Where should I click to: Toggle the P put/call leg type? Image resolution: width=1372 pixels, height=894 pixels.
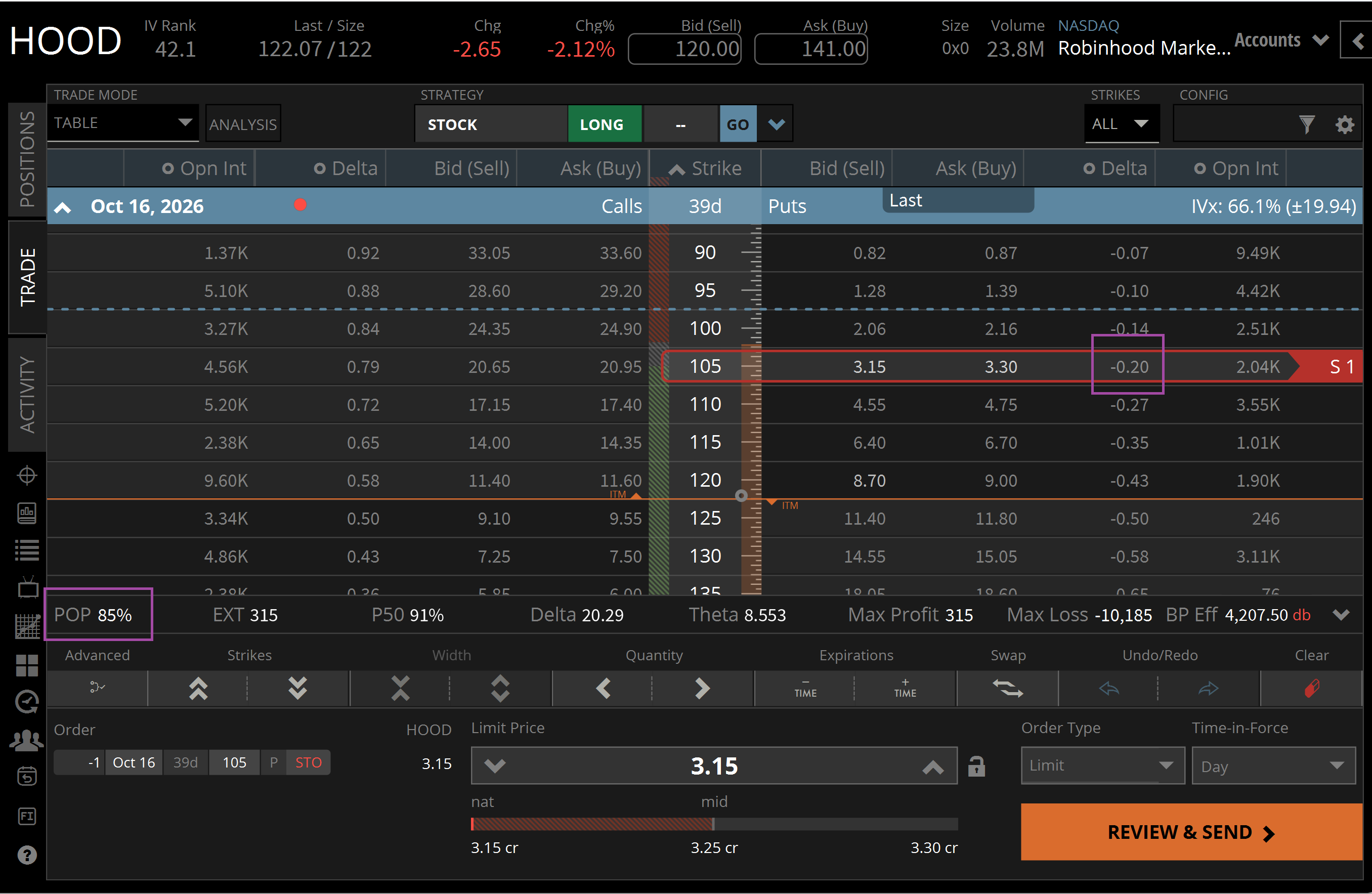click(x=274, y=762)
